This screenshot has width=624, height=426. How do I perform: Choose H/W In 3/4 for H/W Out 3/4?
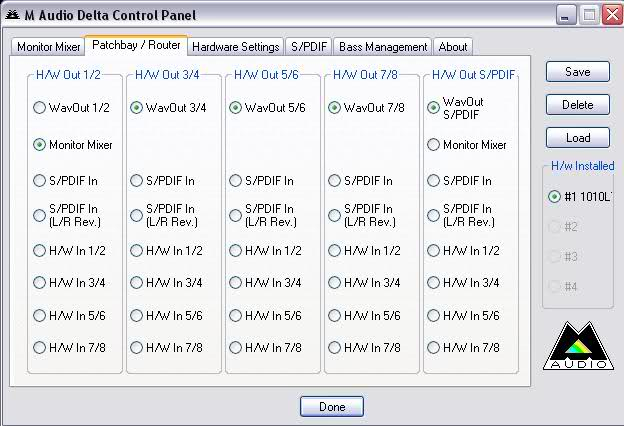pyautogui.click(x=137, y=283)
